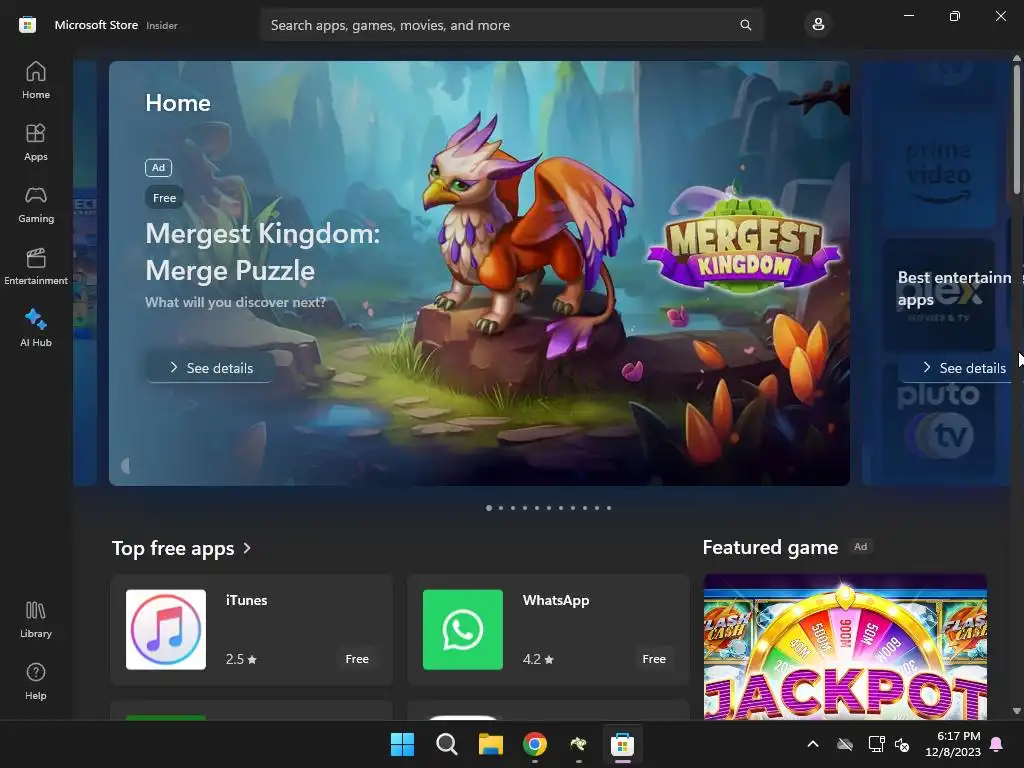This screenshot has width=1024, height=768.
Task: Open the Top free apps heading
Action: click(x=173, y=548)
